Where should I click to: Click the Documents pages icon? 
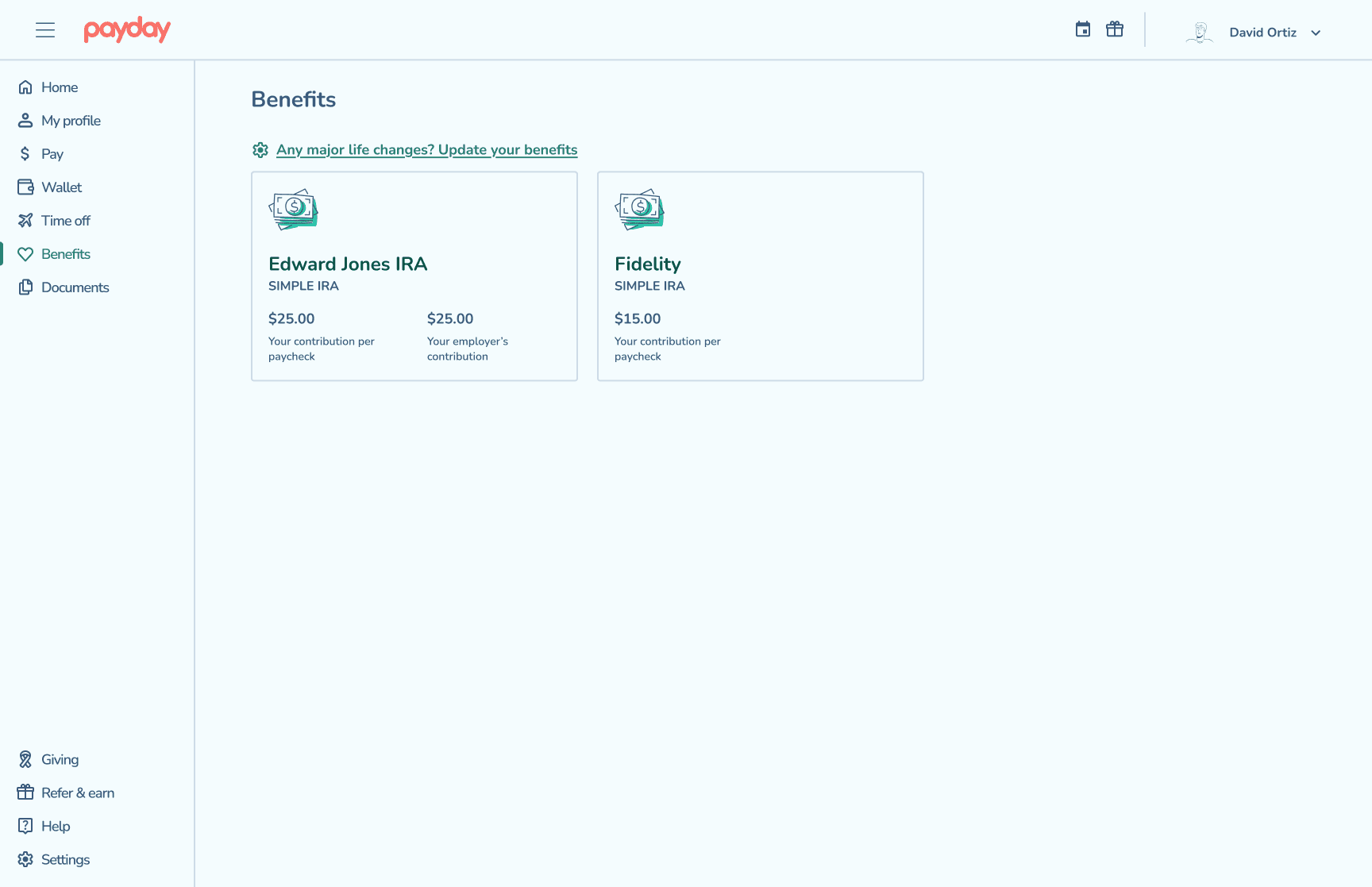[x=25, y=287]
